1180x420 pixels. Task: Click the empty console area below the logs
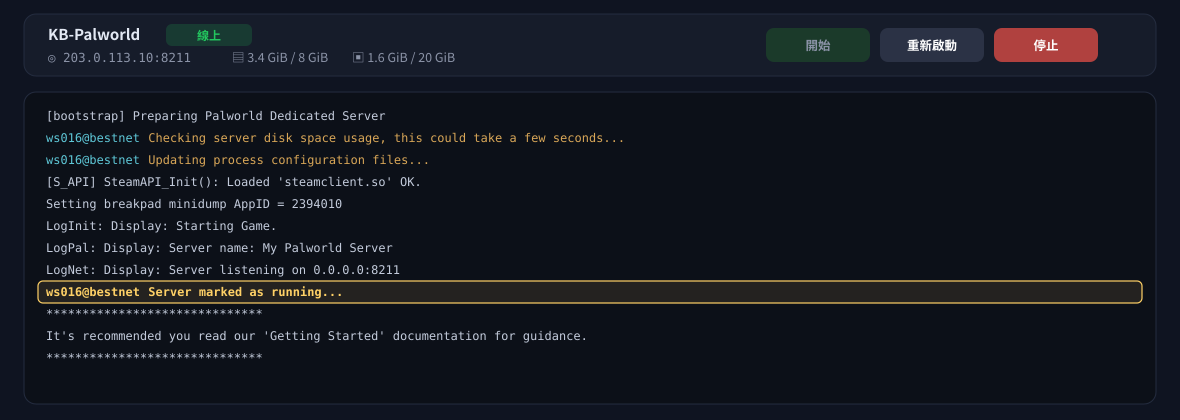[590, 382]
